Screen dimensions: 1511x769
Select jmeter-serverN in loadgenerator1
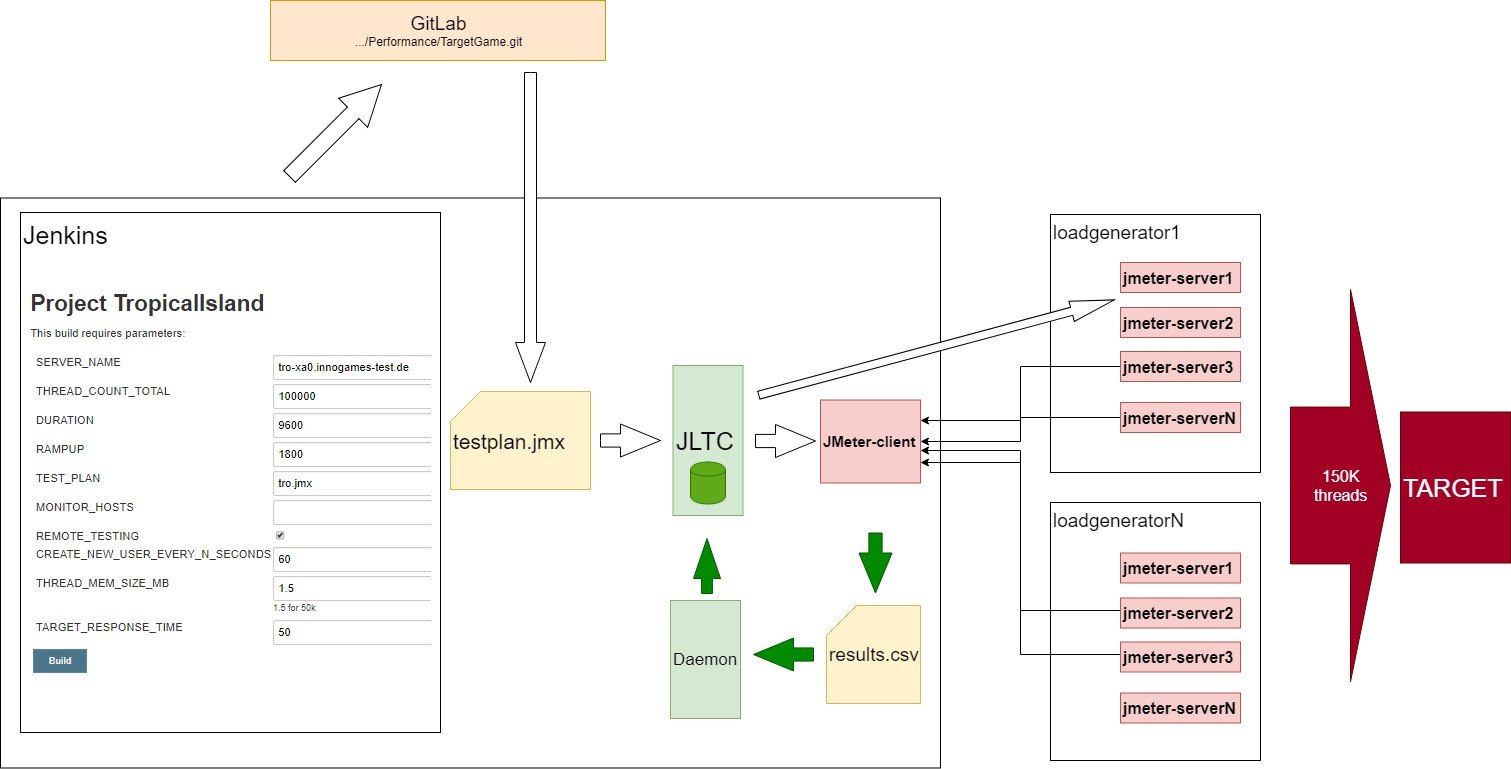pos(1180,417)
